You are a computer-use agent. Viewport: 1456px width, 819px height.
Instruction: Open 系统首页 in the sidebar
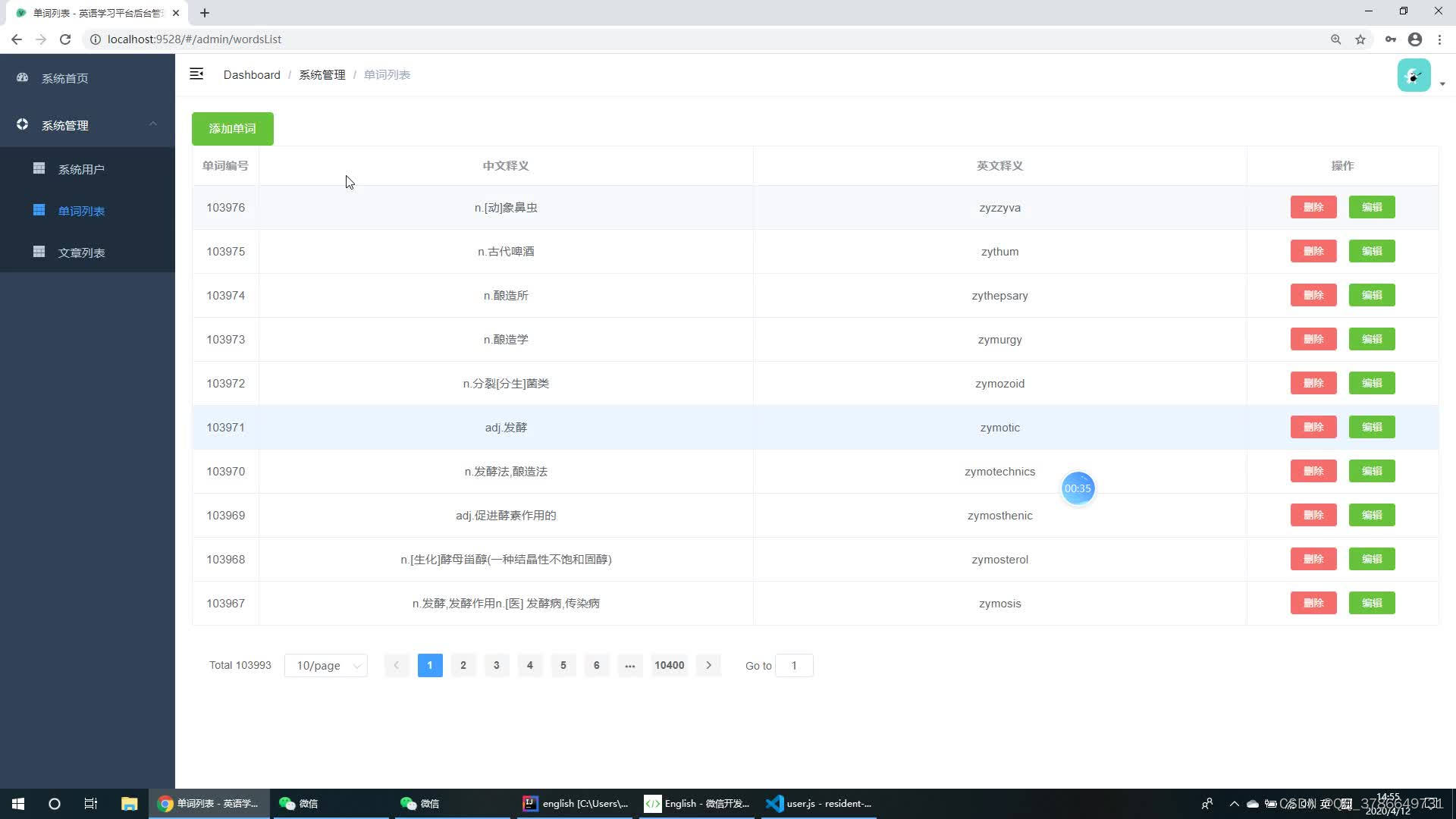click(87, 78)
